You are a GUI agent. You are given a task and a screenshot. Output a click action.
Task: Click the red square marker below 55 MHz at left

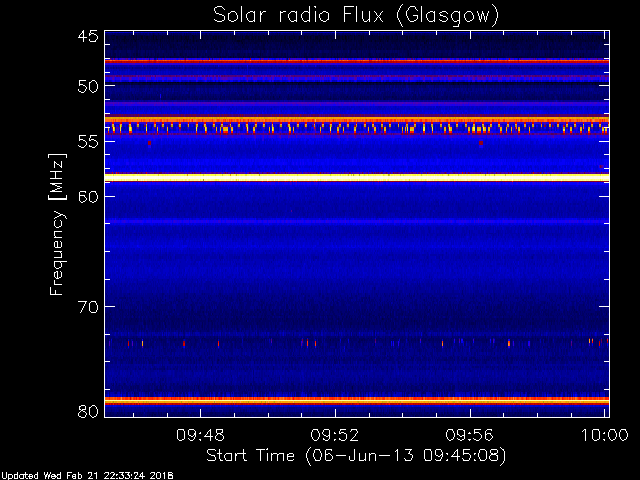(149, 143)
